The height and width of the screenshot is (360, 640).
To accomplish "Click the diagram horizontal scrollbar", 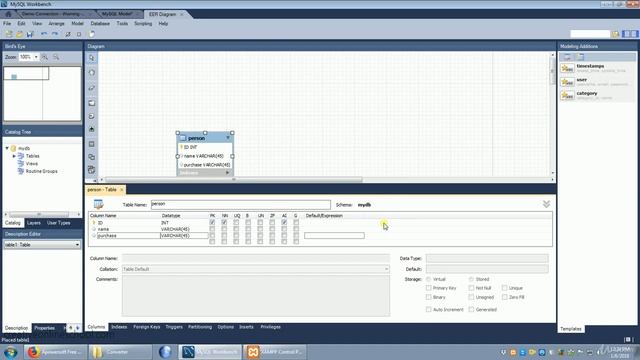I will (233, 180).
